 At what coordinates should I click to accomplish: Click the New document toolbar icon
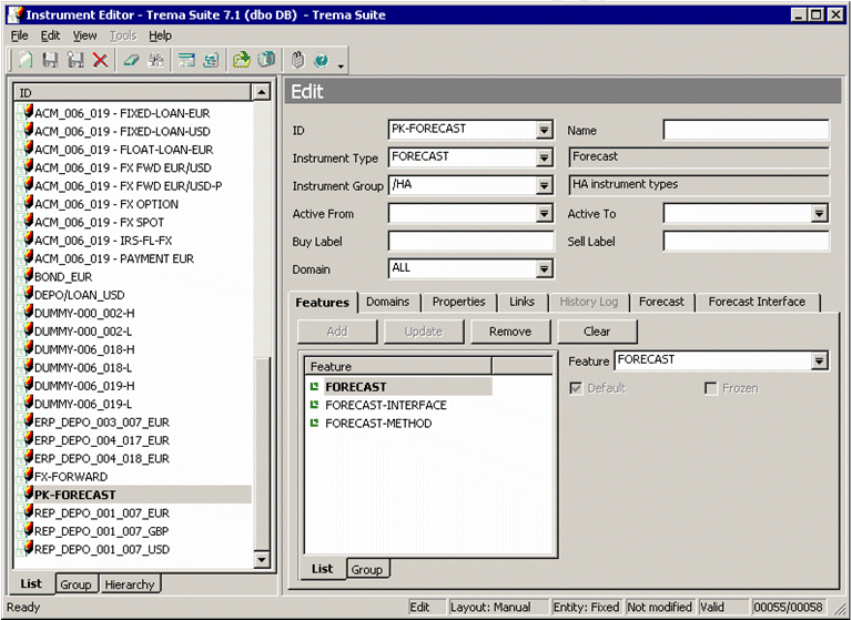[26, 61]
